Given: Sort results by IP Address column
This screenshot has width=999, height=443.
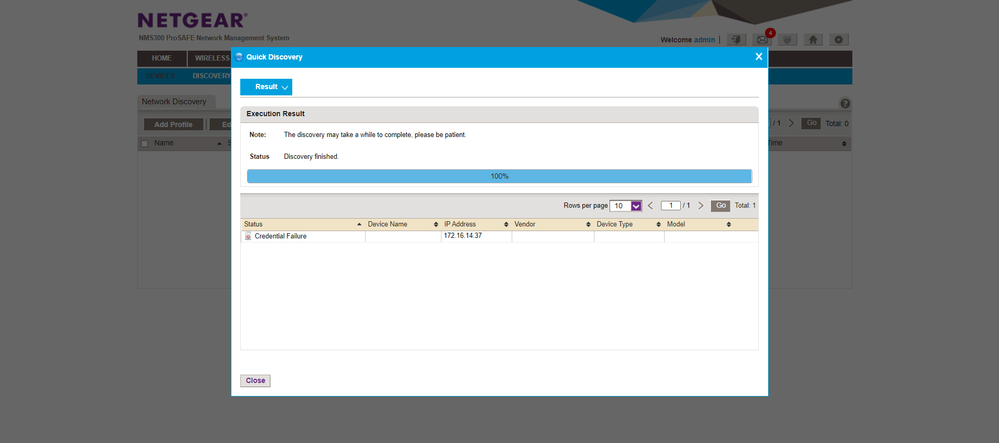Looking at the screenshot, I should click(x=475, y=225).
